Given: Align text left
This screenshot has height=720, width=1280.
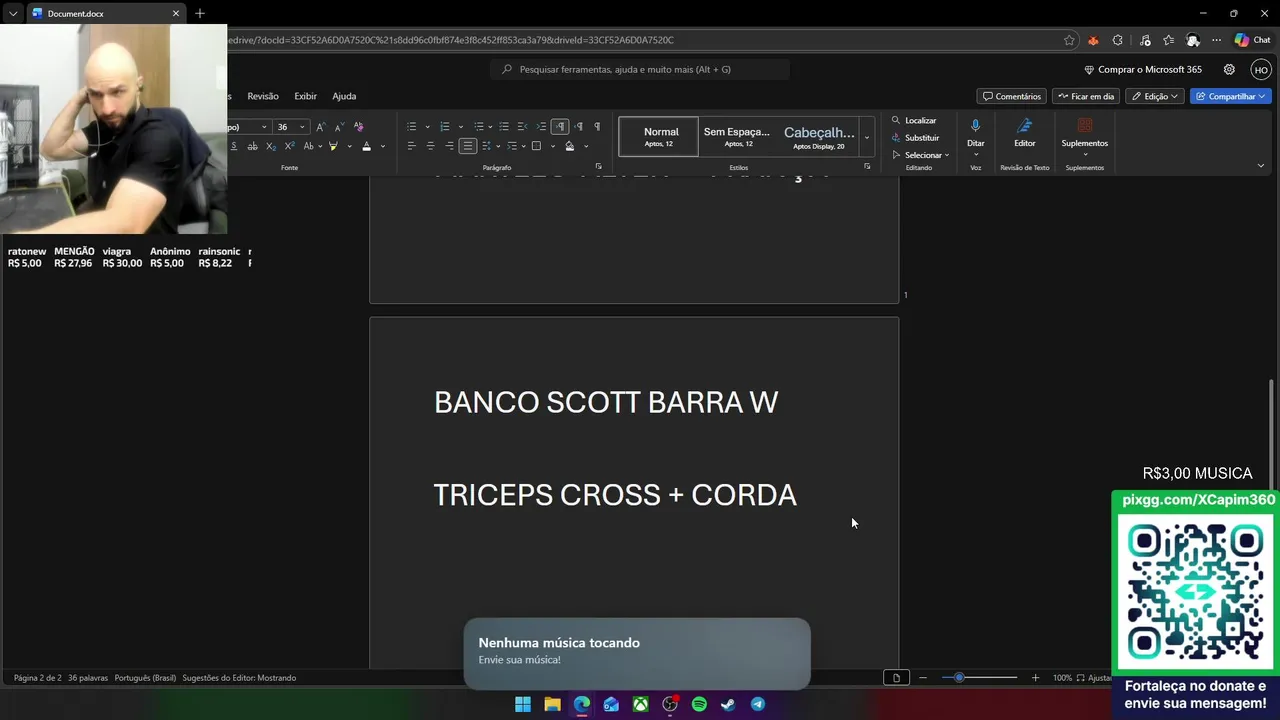Looking at the screenshot, I should click(411, 146).
